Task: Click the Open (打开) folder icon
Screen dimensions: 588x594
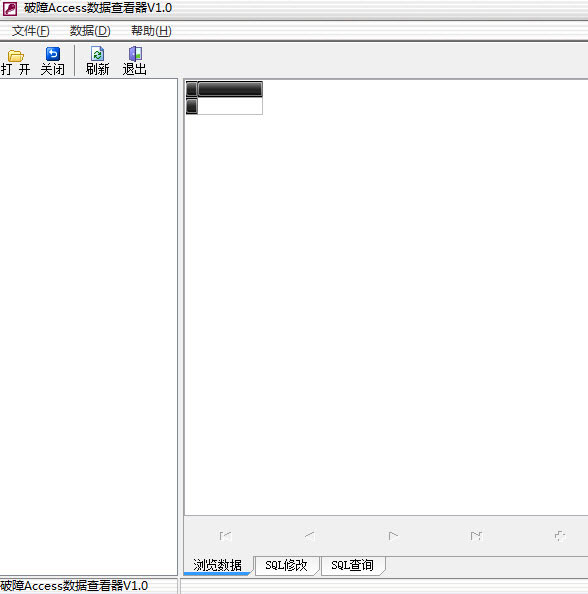Action: point(16,56)
